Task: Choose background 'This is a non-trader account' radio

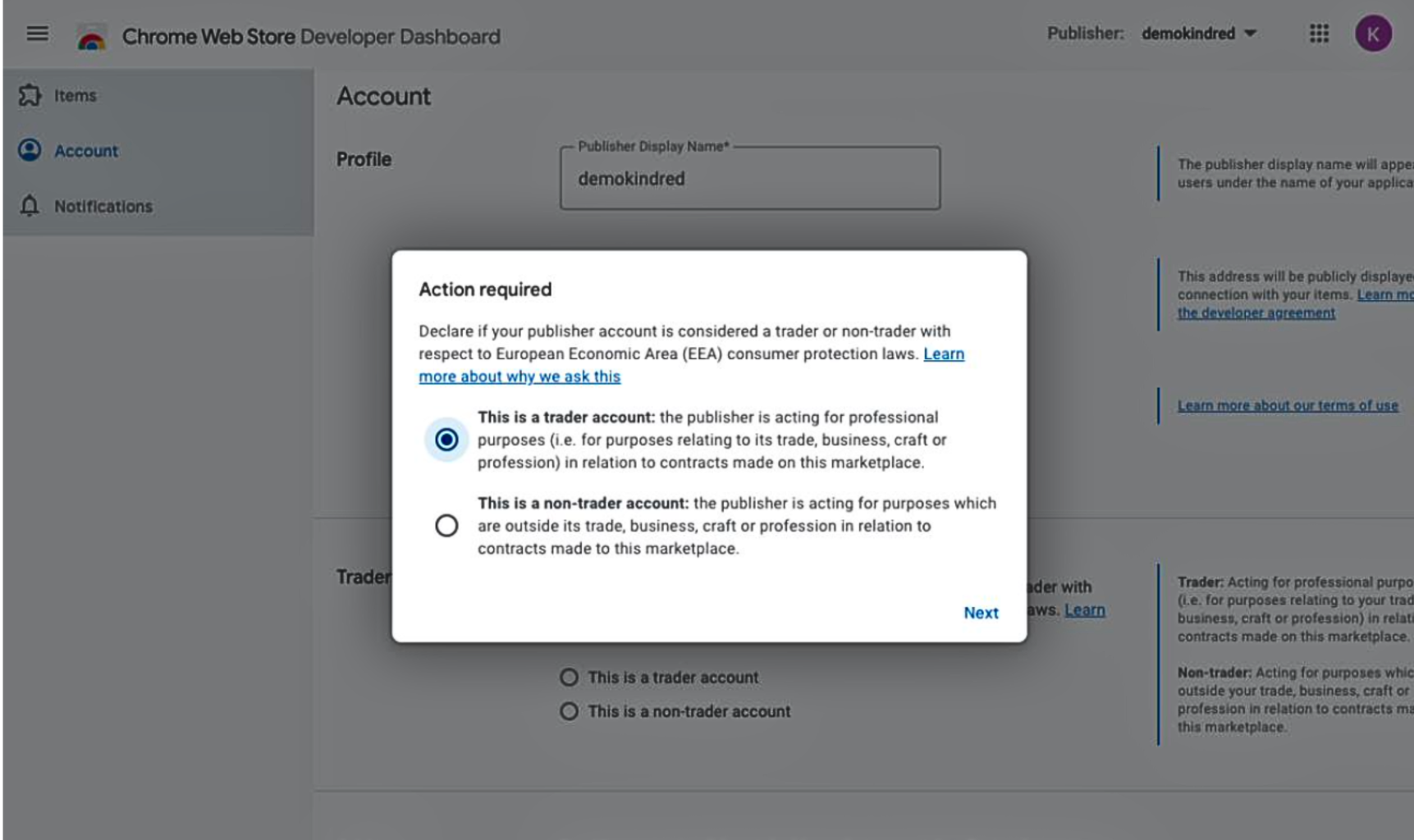Action: click(569, 711)
